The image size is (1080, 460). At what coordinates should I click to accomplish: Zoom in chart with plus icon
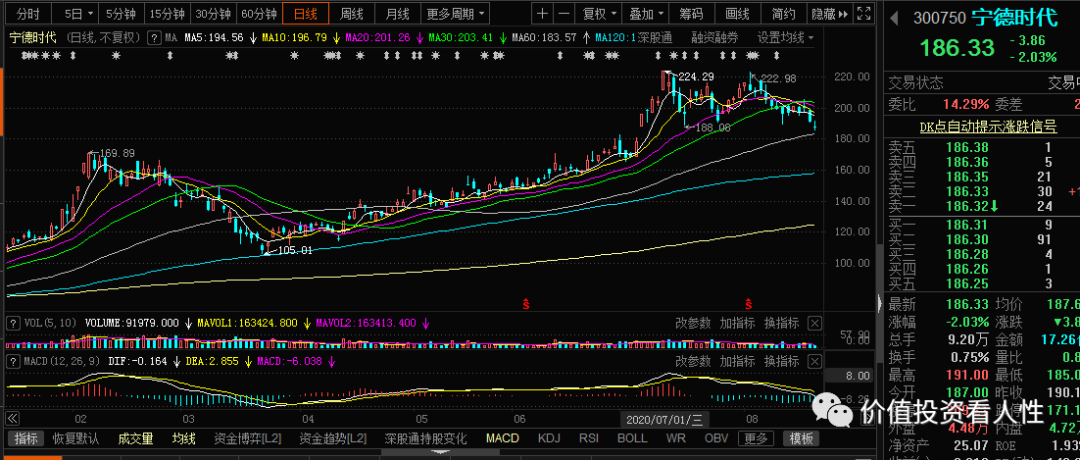(x=543, y=13)
